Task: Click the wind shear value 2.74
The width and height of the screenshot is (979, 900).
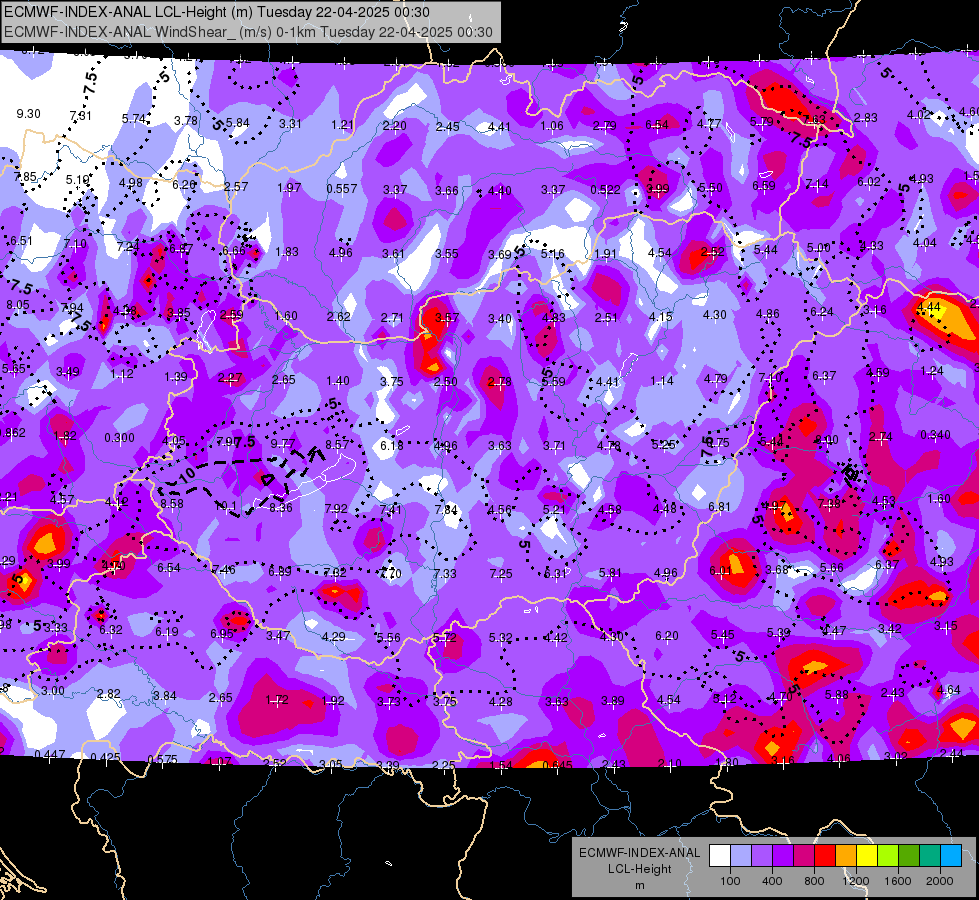Action: click(x=880, y=437)
